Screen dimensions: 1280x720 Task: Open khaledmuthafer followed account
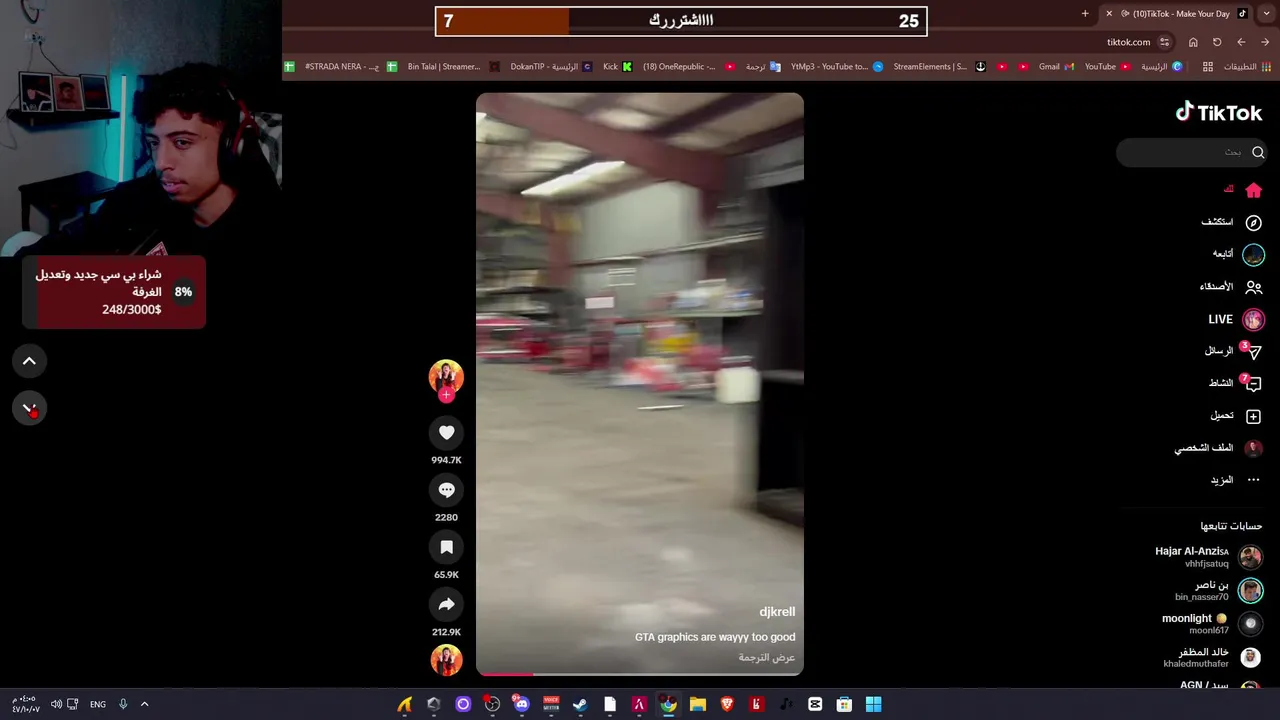point(1213,657)
